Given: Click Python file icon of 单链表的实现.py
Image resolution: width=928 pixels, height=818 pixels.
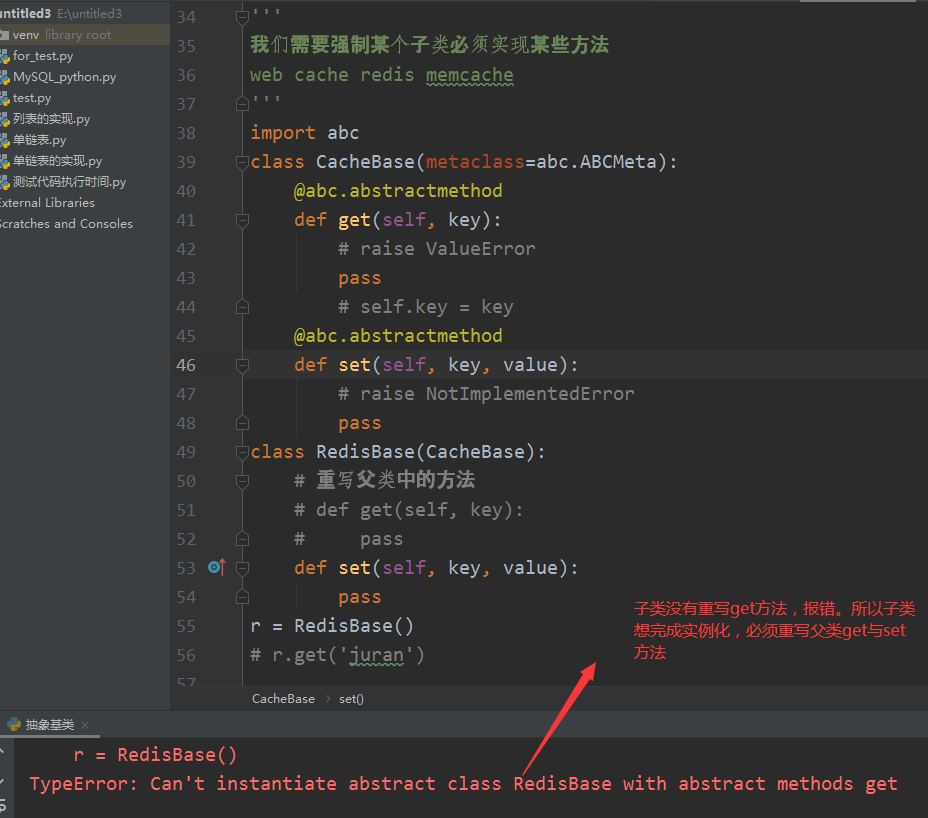Looking at the screenshot, I should (x=5, y=162).
